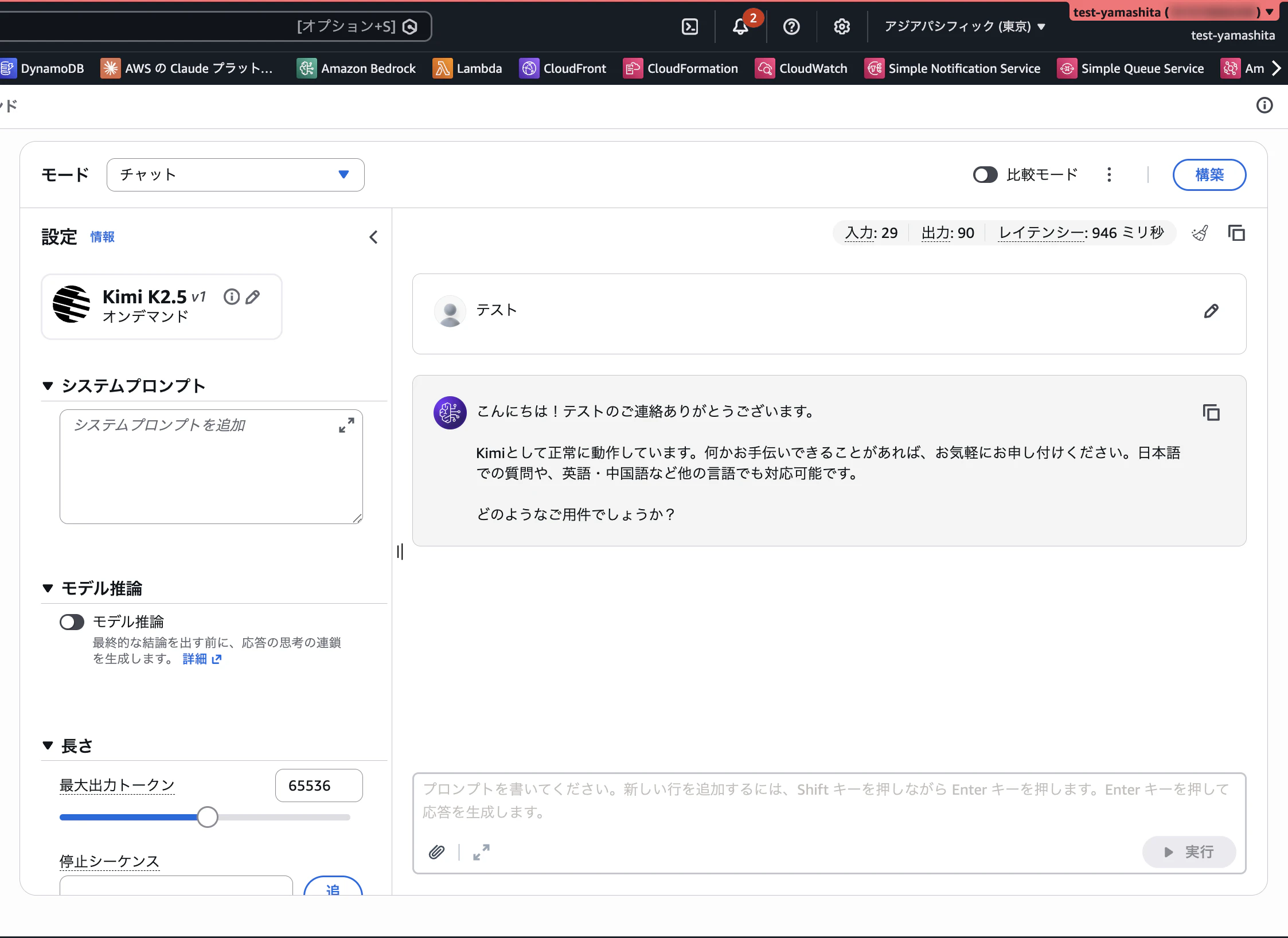Open the CloudFormation shortcut
1288x938 pixels.
[x=681, y=68]
